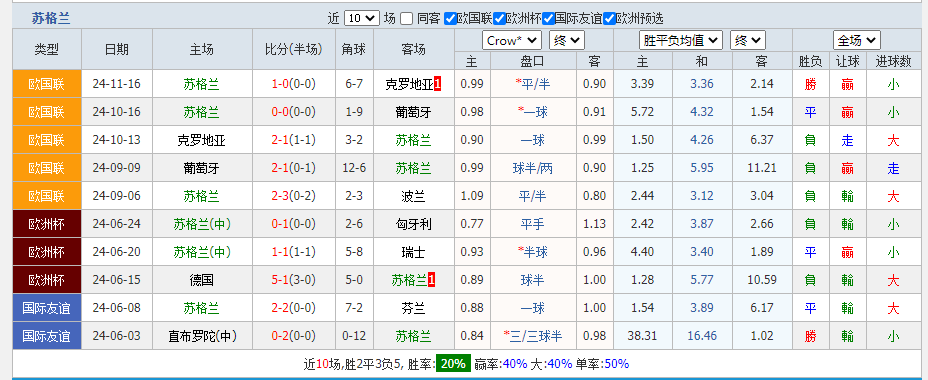Uncheck the 欧洲预选 filter checkbox
928x380 pixels.
click(x=610, y=19)
